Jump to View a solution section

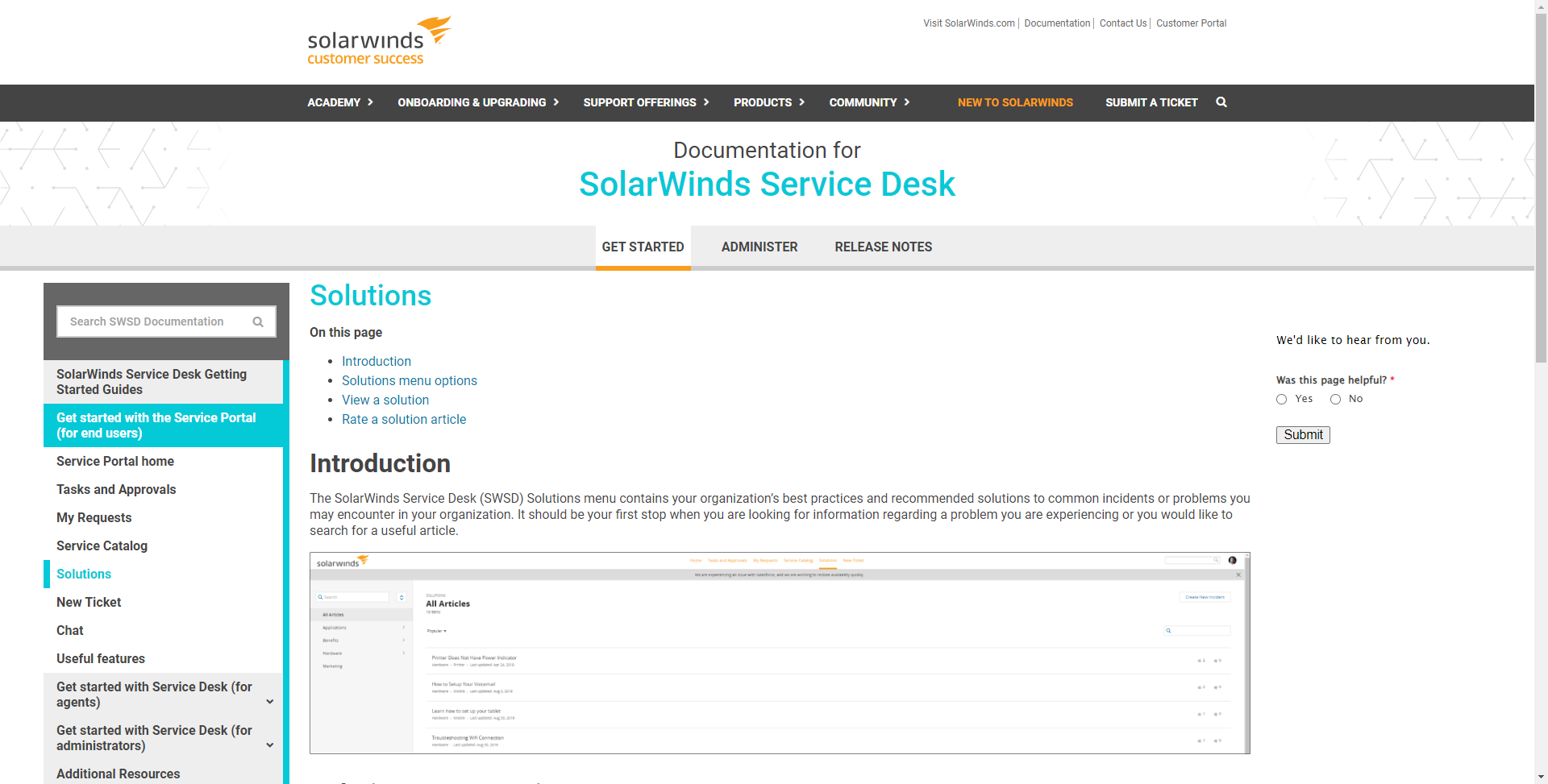pyautogui.click(x=385, y=400)
